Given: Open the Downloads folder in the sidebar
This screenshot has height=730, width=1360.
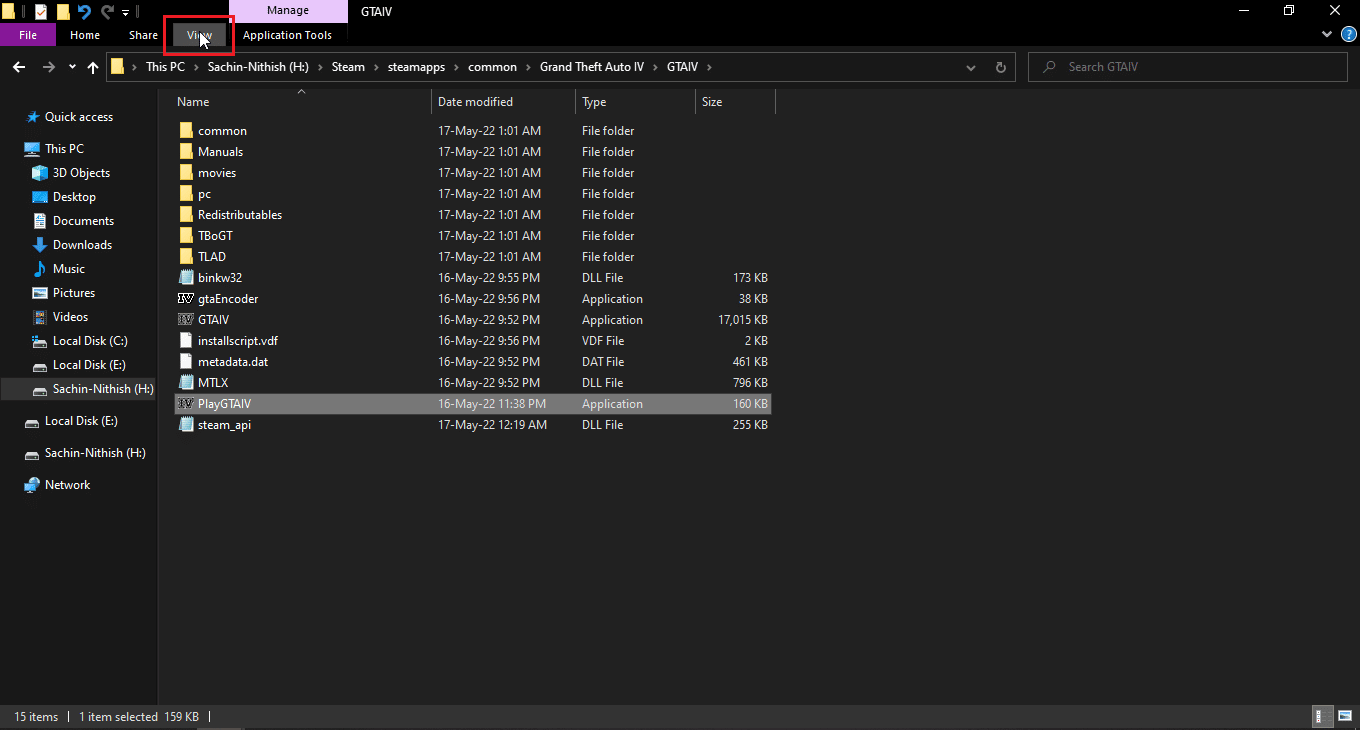Looking at the screenshot, I should (x=82, y=245).
